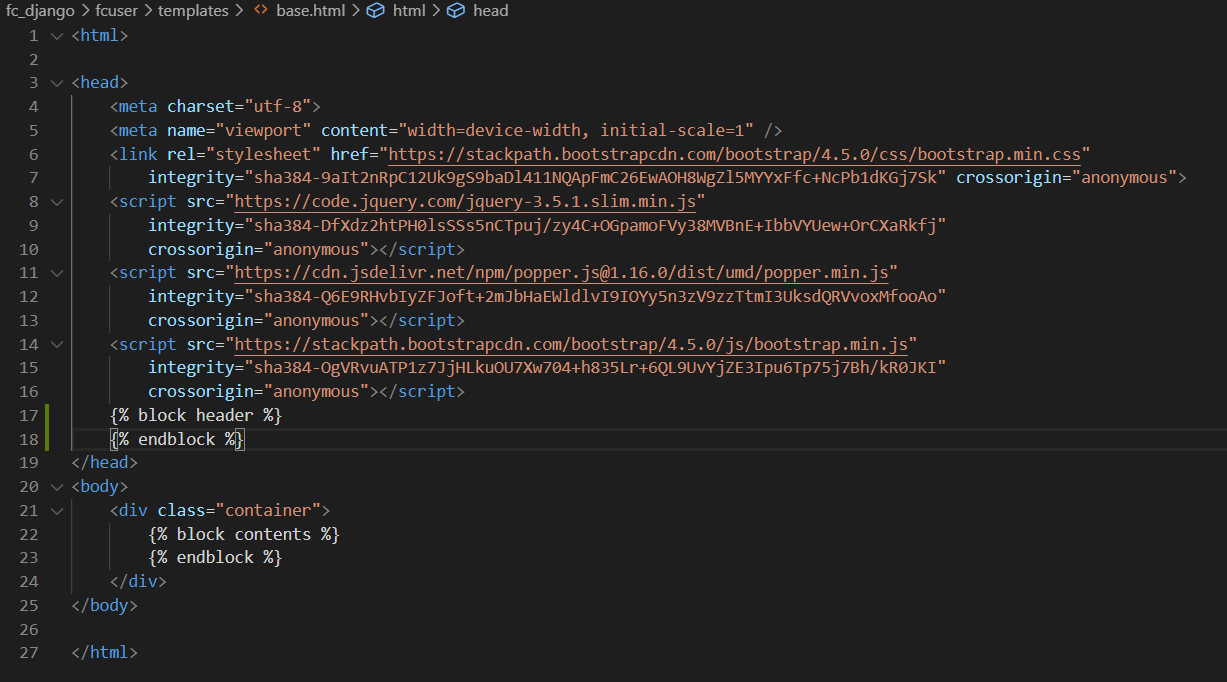This screenshot has width=1227, height=682.
Task: Click line number 5 in the gutter
Action: click(33, 130)
